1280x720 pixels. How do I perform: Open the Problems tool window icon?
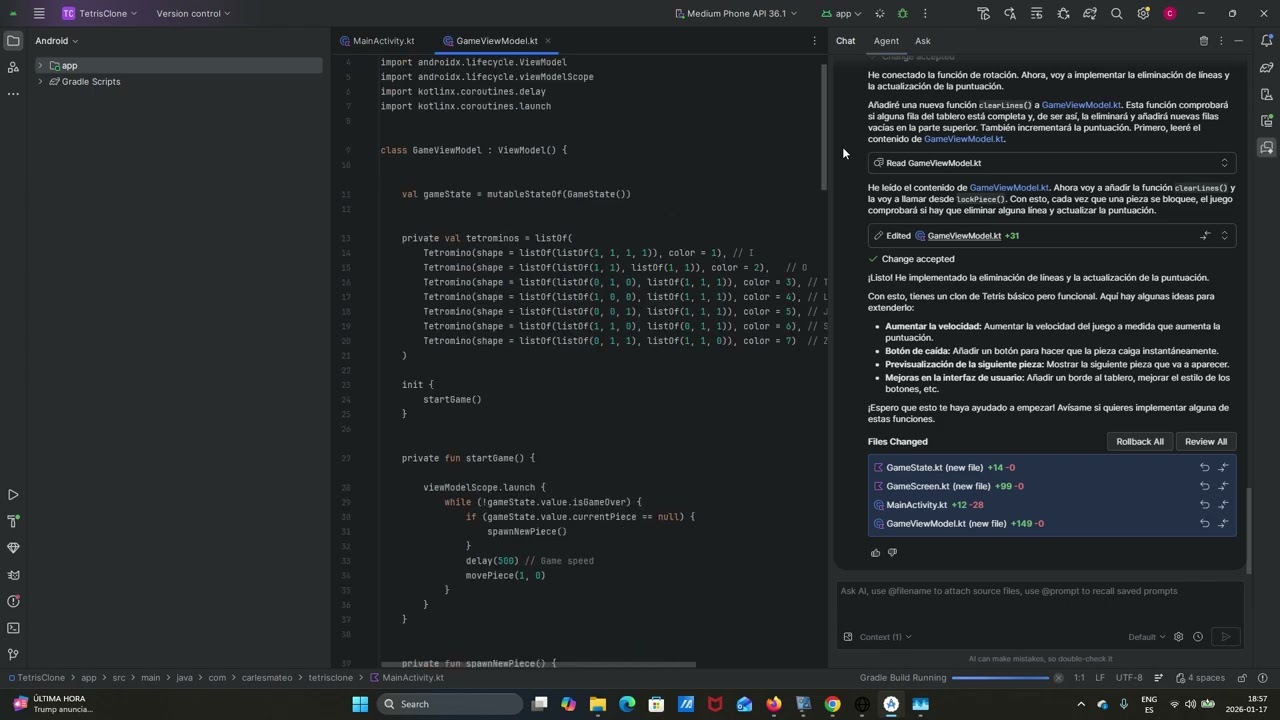pyautogui.click(x=13, y=601)
